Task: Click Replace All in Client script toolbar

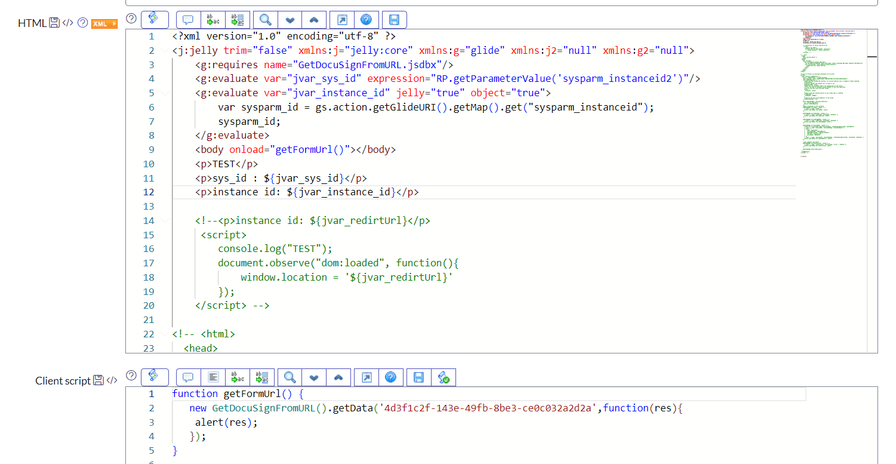Action: 262,377
